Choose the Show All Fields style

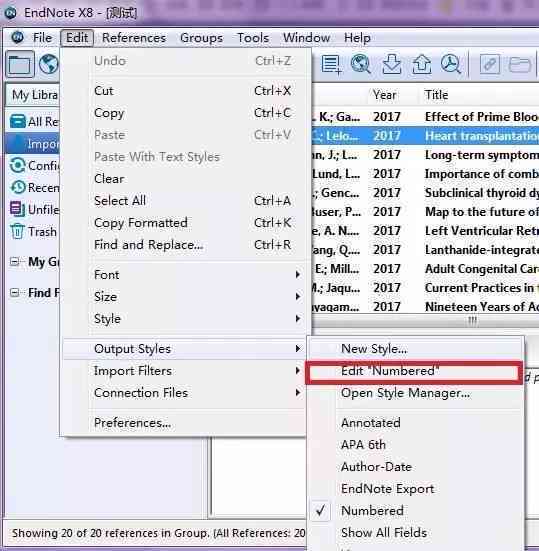415,533
